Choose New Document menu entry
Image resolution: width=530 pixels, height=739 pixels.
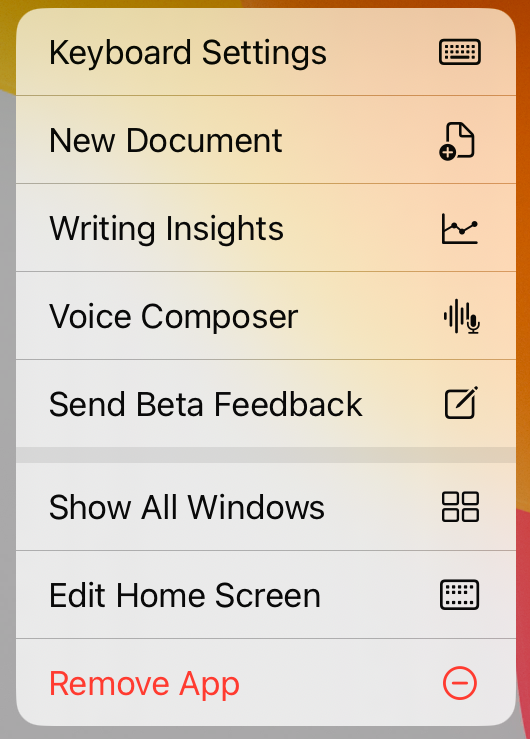(166, 140)
